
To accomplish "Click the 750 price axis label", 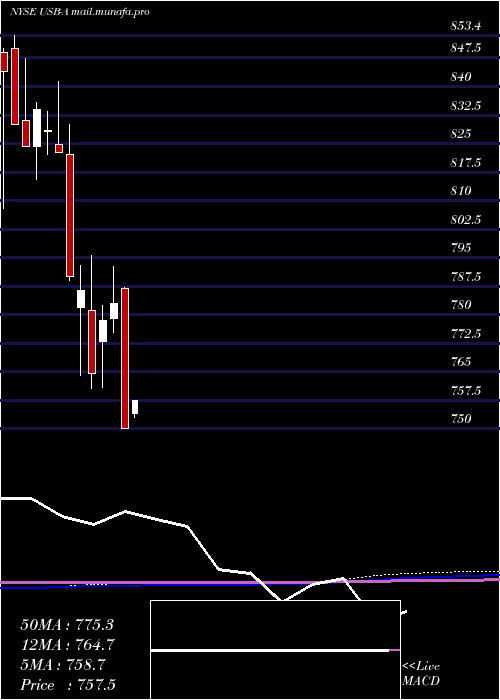I will coord(461,419).
